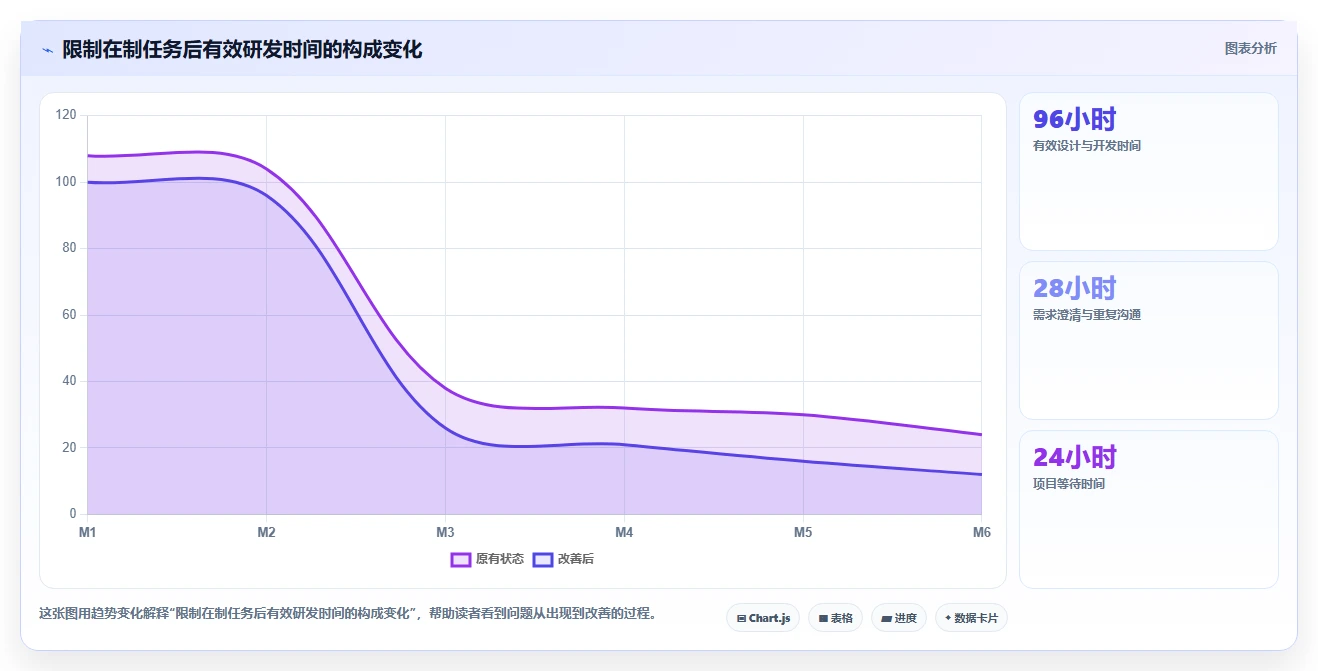Click the chart title 限制在制任务后有效研发时间的构成变化
Image resolution: width=1318 pixels, height=671 pixels.
click(242, 49)
